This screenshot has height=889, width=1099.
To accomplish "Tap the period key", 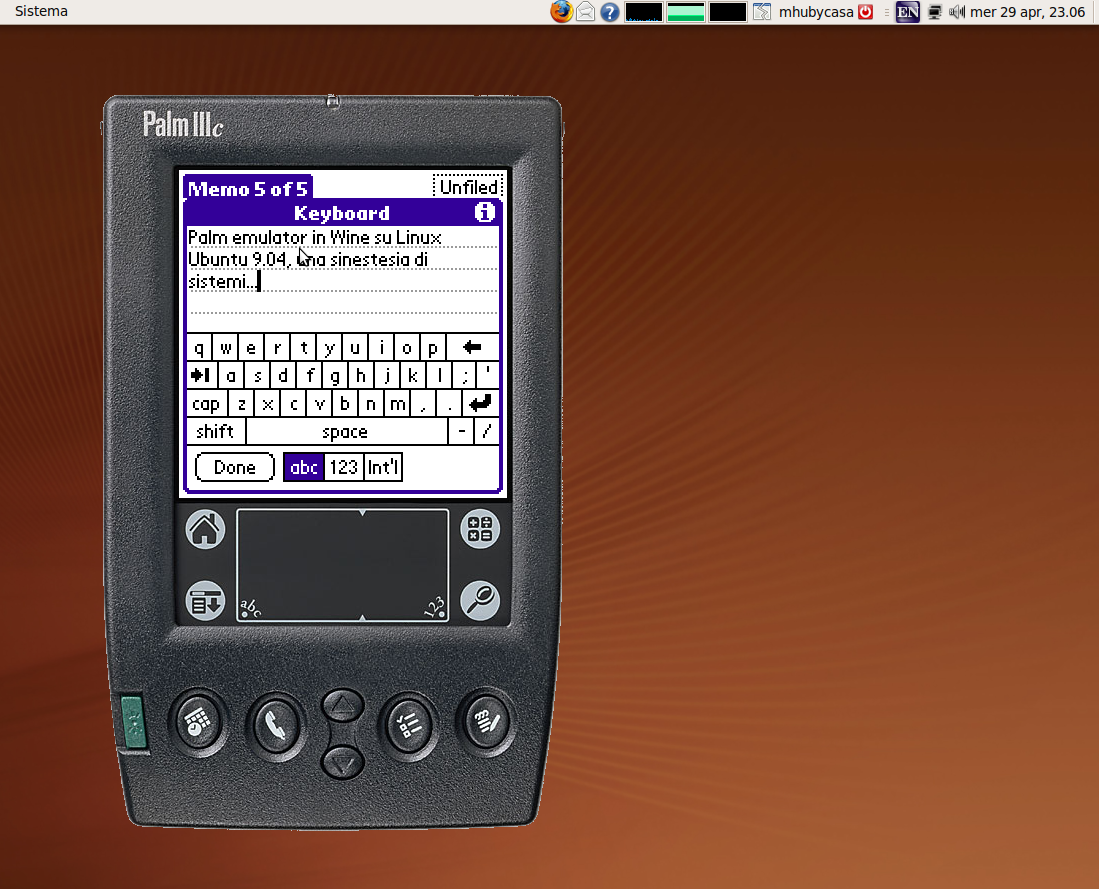I will click(x=449, y=403).
